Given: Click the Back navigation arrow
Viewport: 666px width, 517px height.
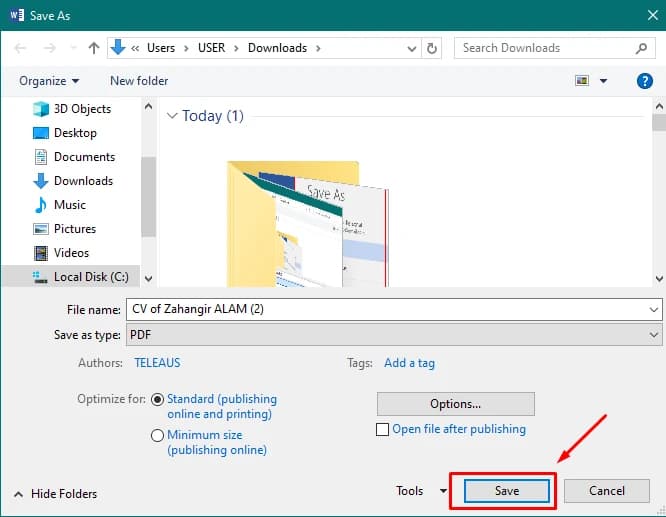Looking at the screenshot, I should (20, 48).
